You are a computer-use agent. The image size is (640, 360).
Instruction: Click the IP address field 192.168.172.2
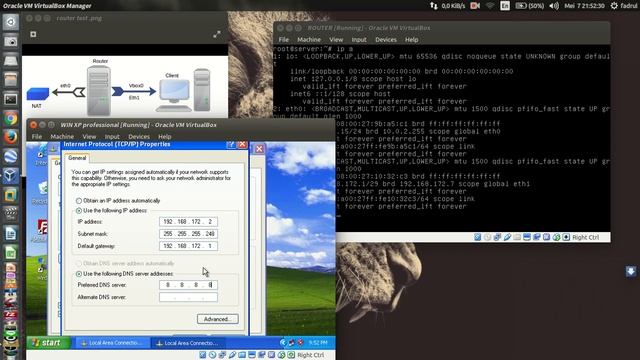click(188, 222)
